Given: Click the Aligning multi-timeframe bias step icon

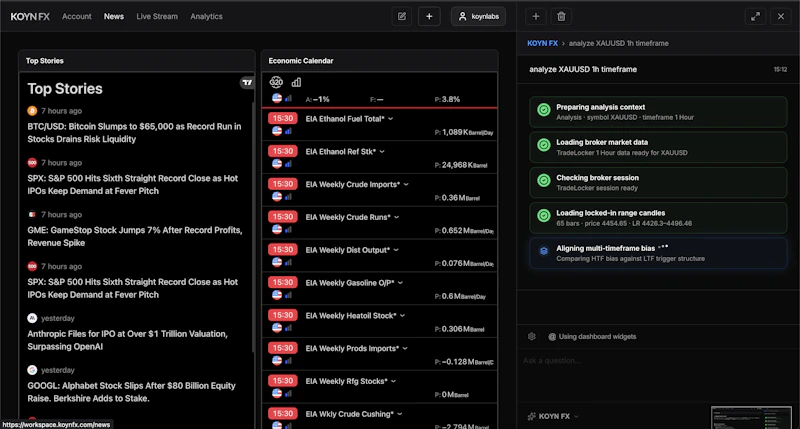Looking at the screenshot, I should (x=544, y=250).
